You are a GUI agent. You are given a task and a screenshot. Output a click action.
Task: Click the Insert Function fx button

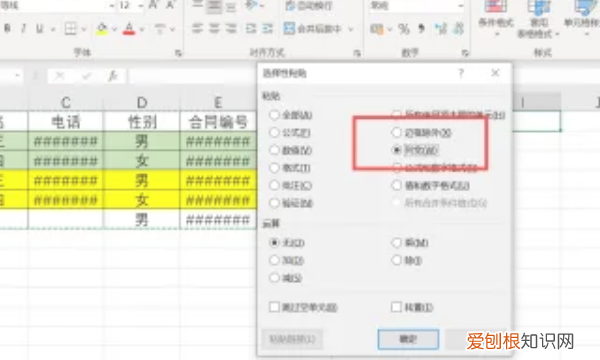click(112, 76)
